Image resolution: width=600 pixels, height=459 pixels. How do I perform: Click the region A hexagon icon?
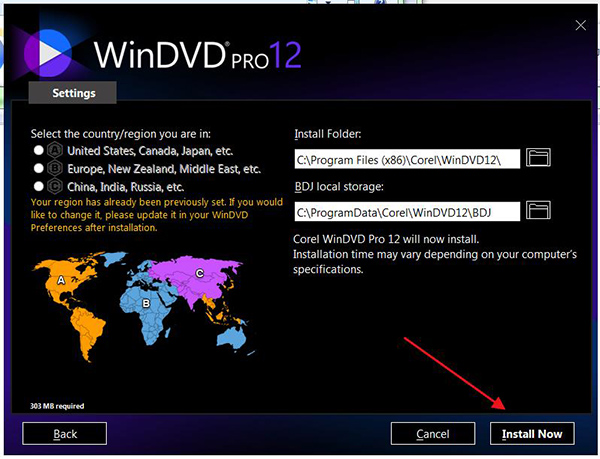[x=55, y=150]
